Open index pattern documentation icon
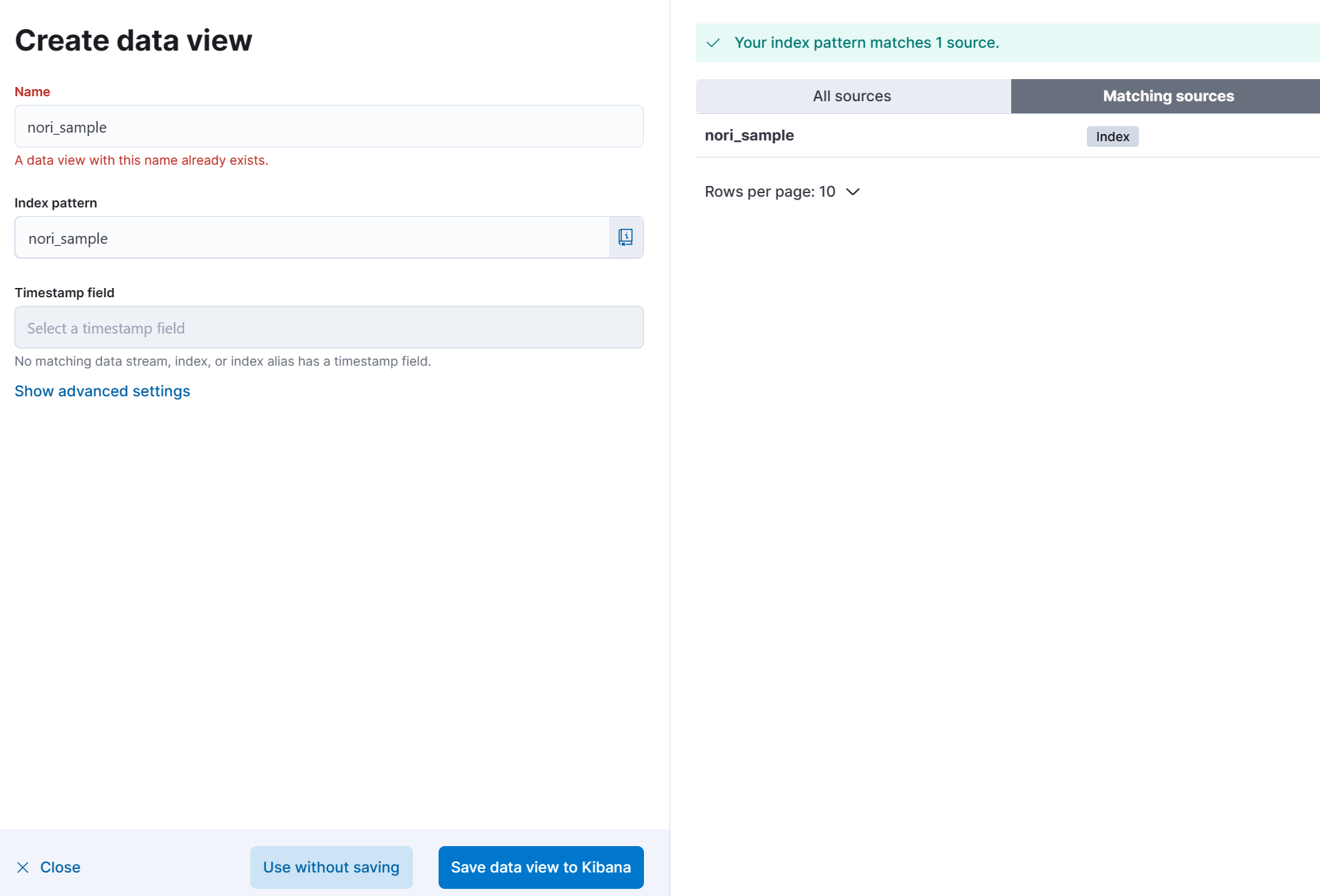Image resolution: width=1320 pixels, height=896 pixels. (x=625, y=237)
